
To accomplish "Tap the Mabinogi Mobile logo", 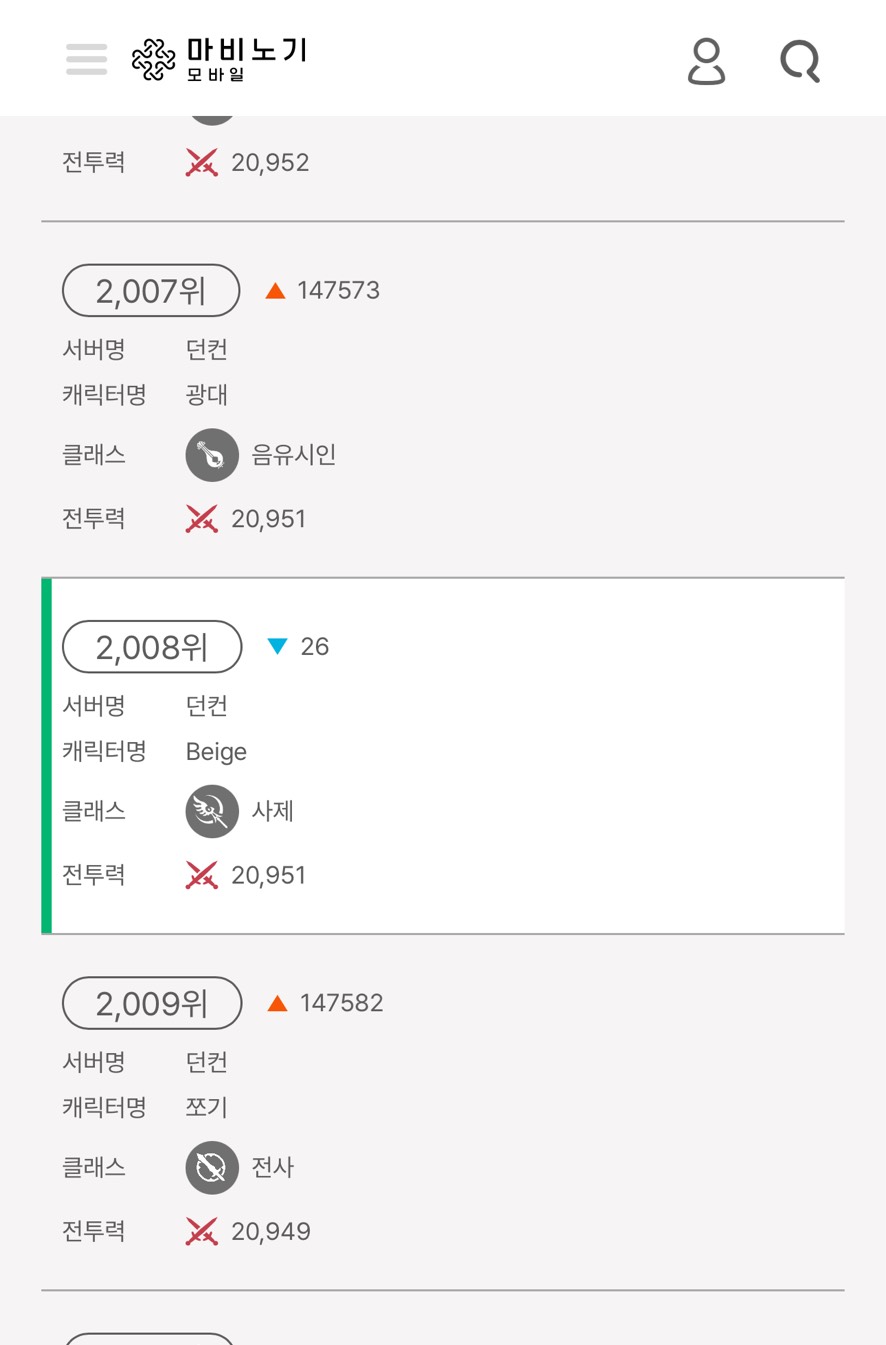I will (x=219, y=59).
